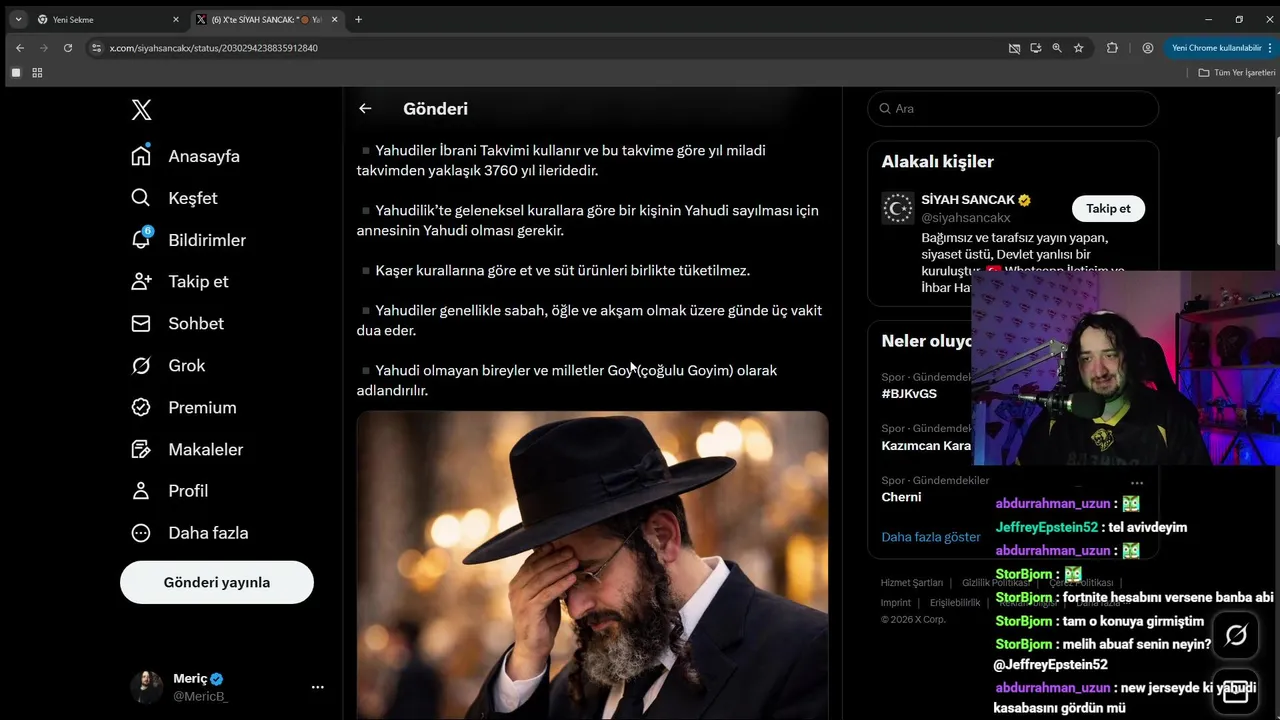Viewport: 1280px width, 720px height.
Task: Click Gönderi yayınla button
Action: click(x=217, y=582)
